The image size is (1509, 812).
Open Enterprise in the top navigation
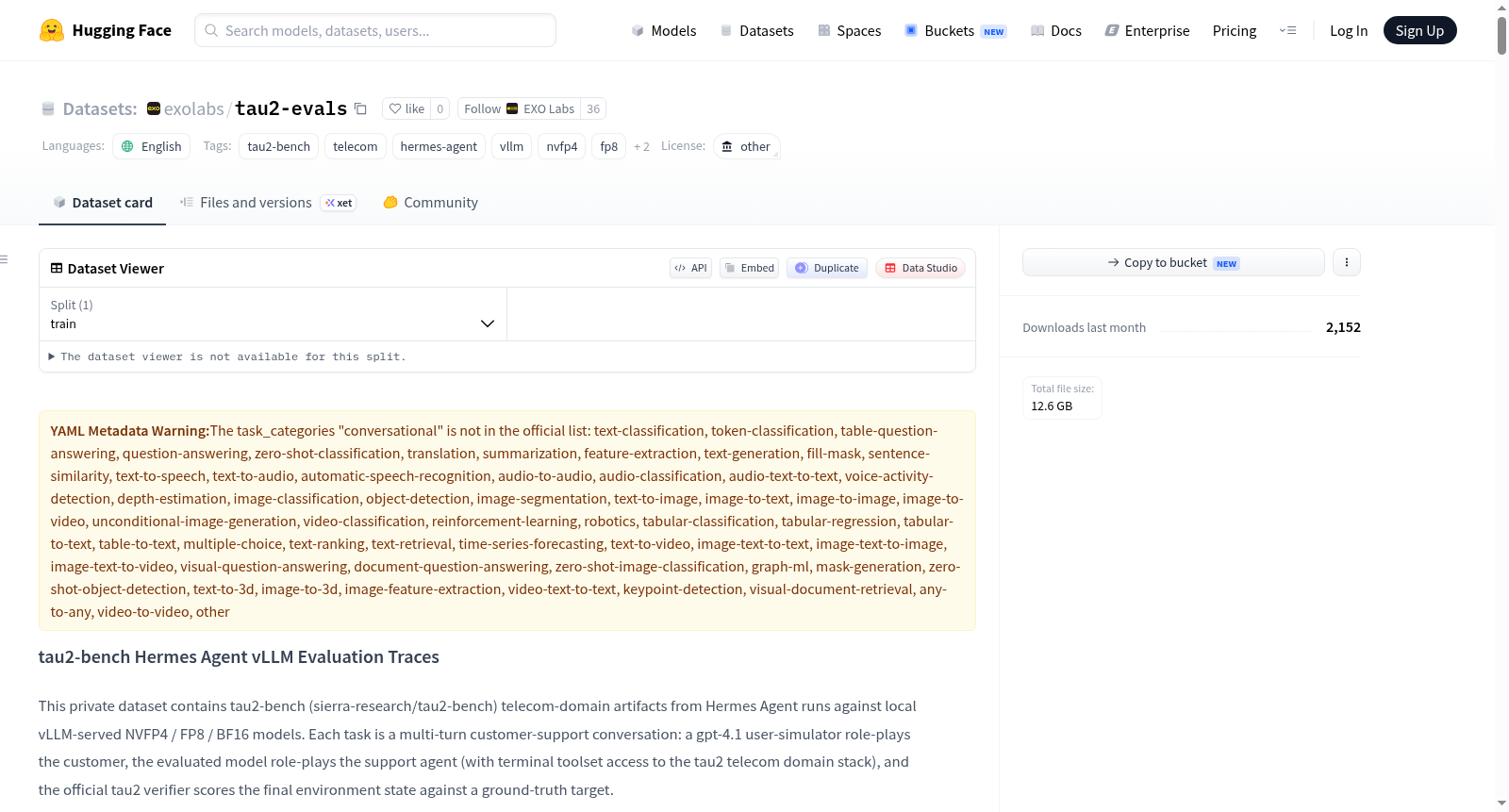pyautogui.click(x=1147, y=30)
